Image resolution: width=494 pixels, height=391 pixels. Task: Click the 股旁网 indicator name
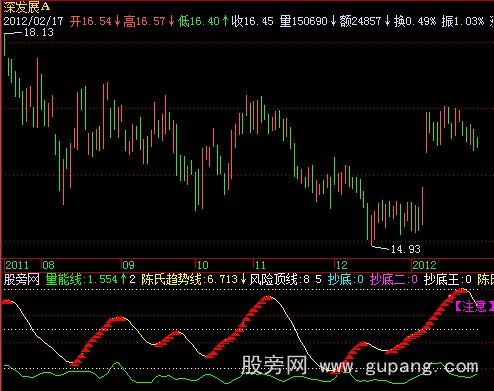[x=22, y=279]
